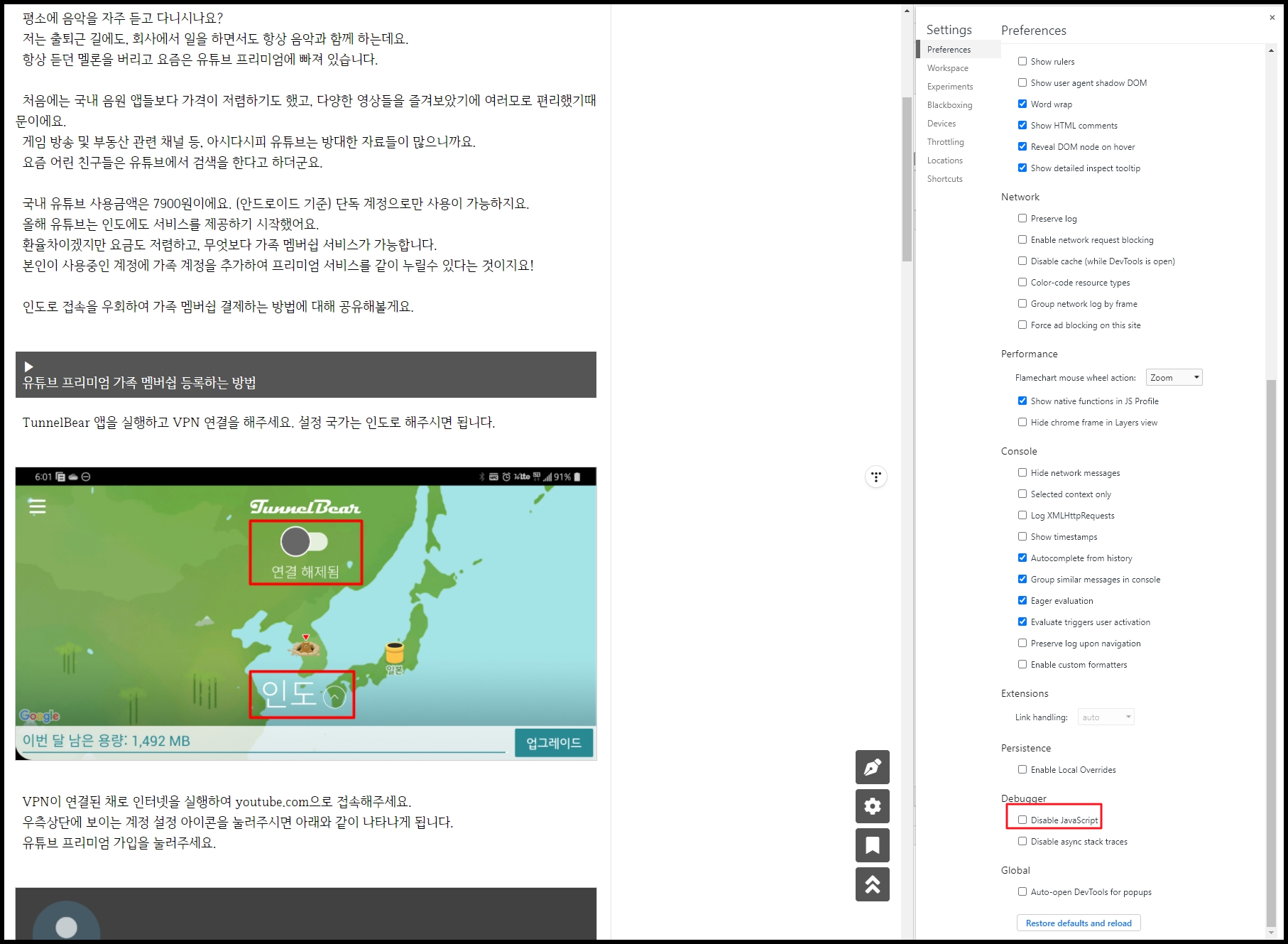
Task: Uncheck Show detailed inspect tooltip
Action: [x=1022, y=168]
